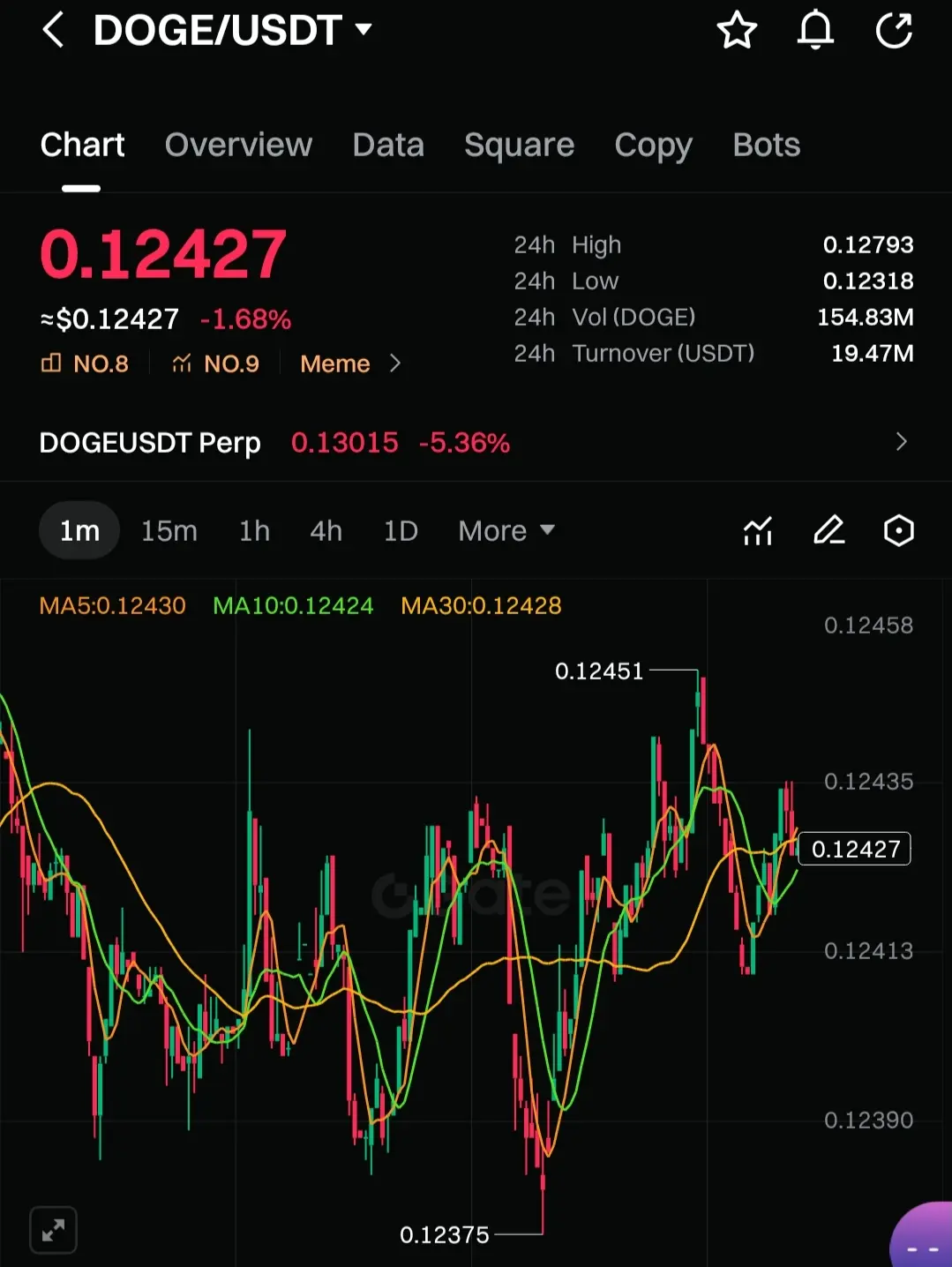Tap the 0.12458 price axis label
Image resolution: width=952 pixels, height=1267 pixels.
click(868, 626)
